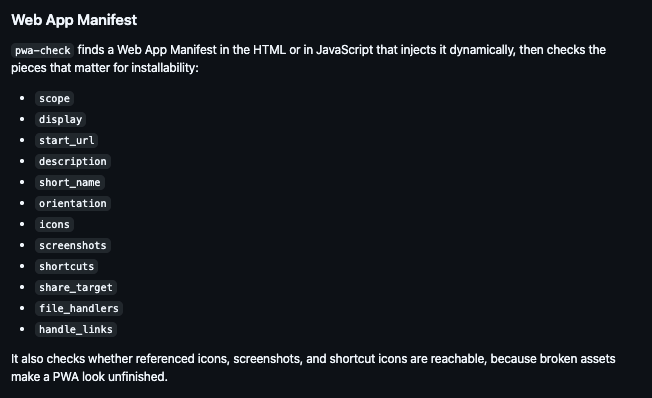Click the screenshots code tag
The height and width of the screenshot is (398, 652).
[x=73, y=245]
